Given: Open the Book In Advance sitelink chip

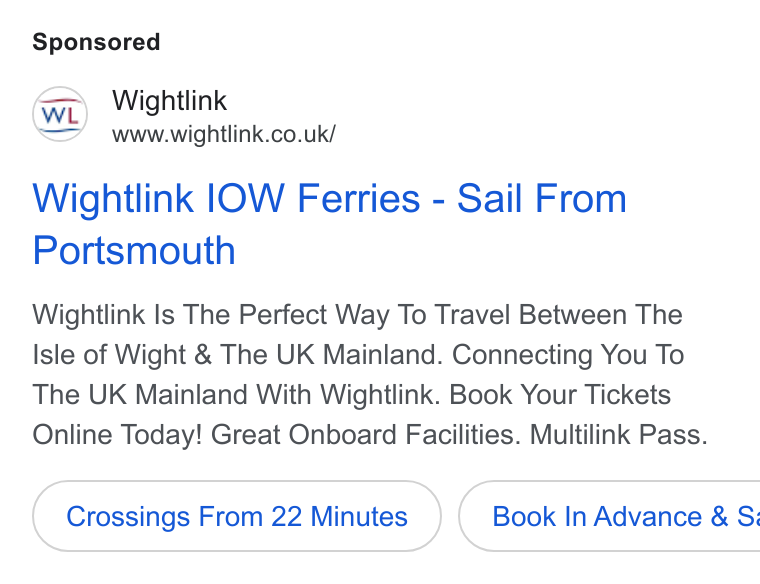Looking at the screenshot, I should (609, 516).
